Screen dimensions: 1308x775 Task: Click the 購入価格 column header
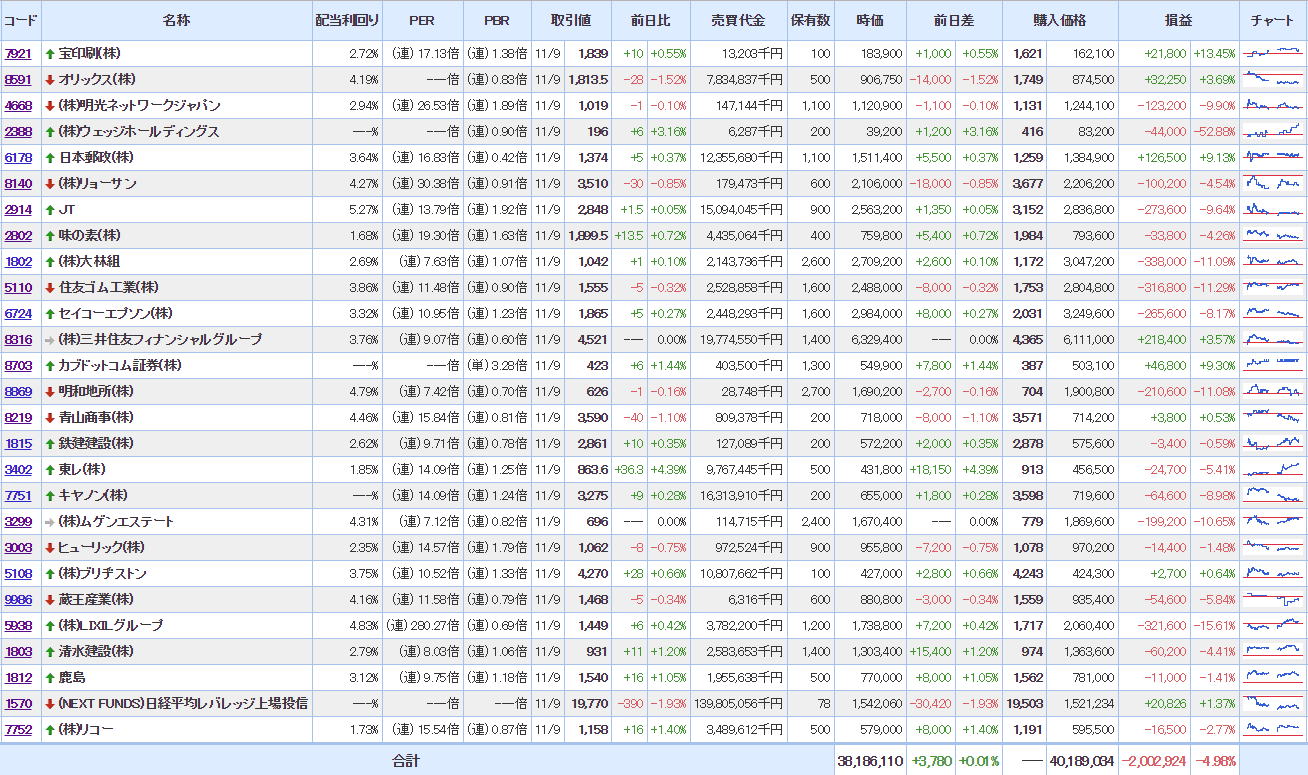[x=1059, y=21]
